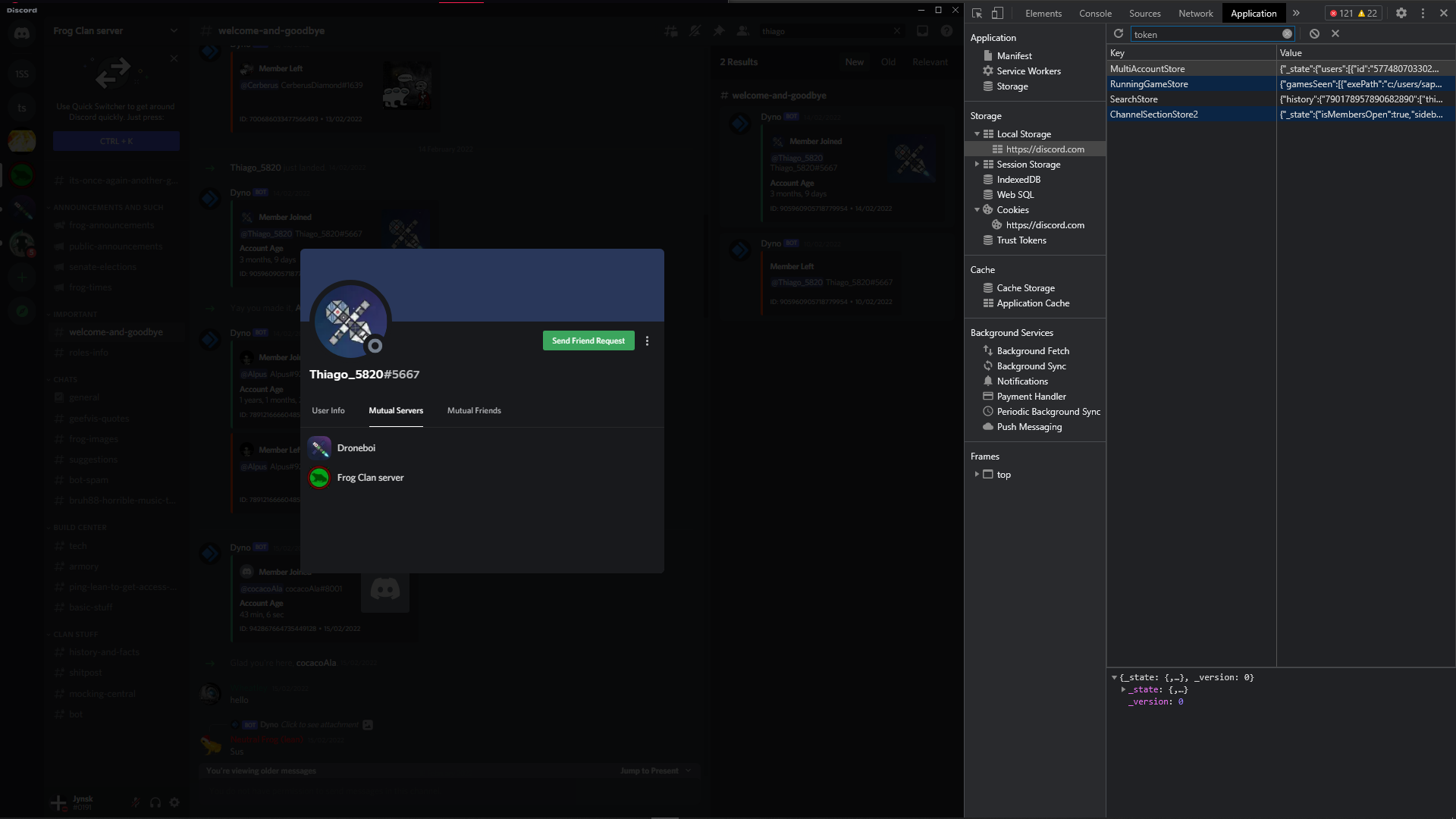Viewport: 1456px width, 819px height.
Task: Delete selected entry with X icon
Action: tap(1335, 34)
